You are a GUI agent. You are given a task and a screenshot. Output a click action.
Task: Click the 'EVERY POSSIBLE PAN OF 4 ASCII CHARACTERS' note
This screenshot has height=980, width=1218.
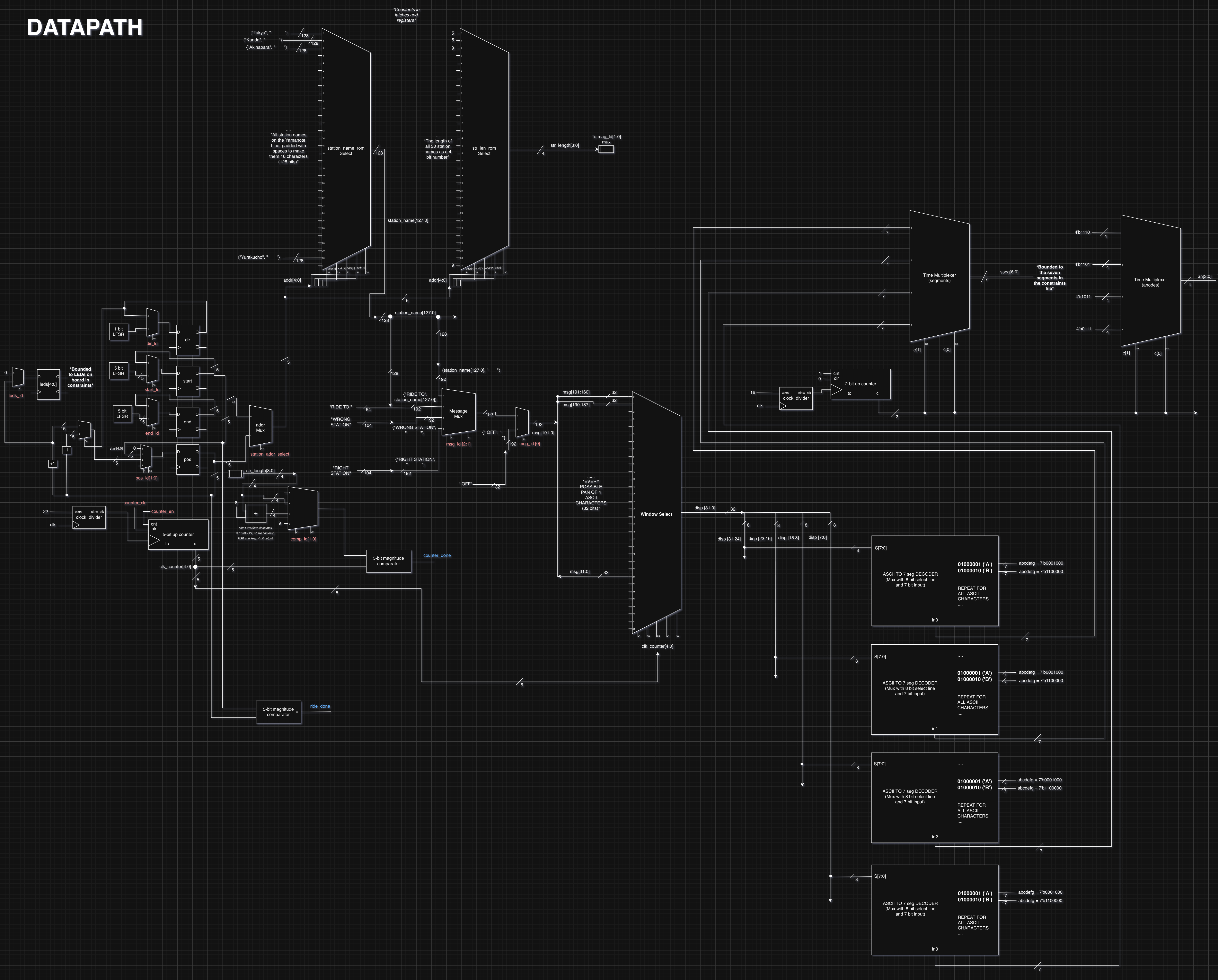point(591,495)
